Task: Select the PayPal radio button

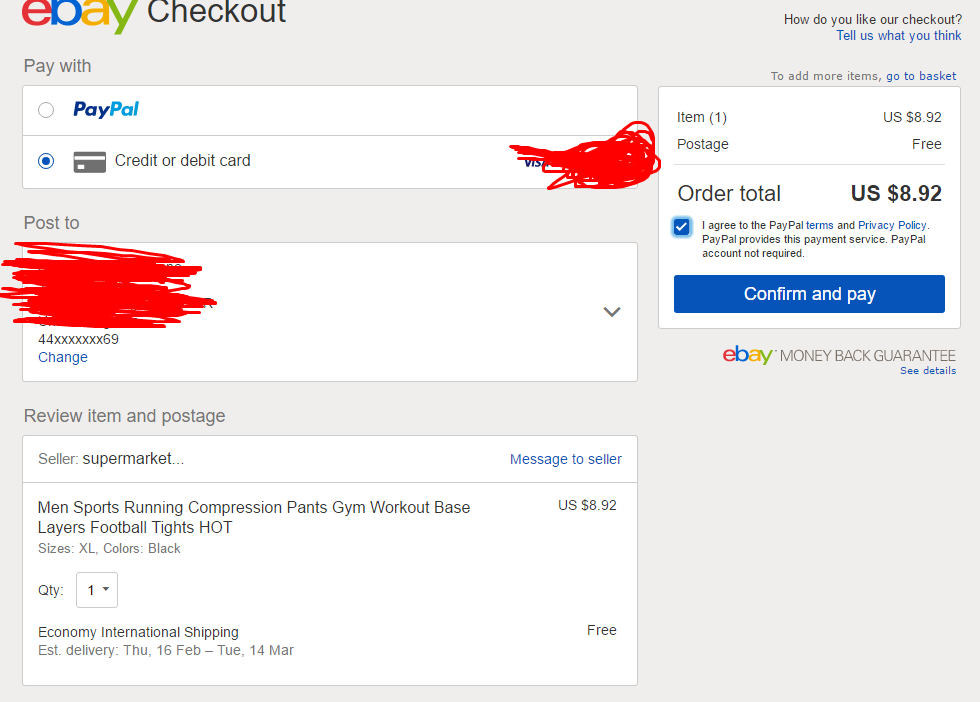Action: (x=46, y=111)
